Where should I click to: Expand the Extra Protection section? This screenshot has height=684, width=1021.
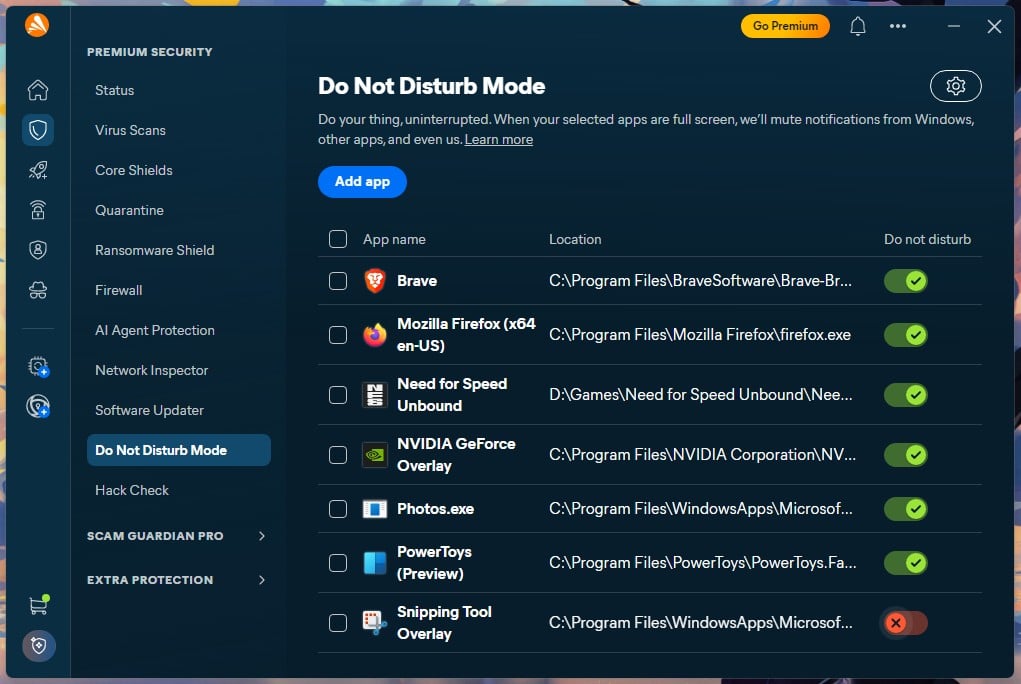tap(178, 580)
